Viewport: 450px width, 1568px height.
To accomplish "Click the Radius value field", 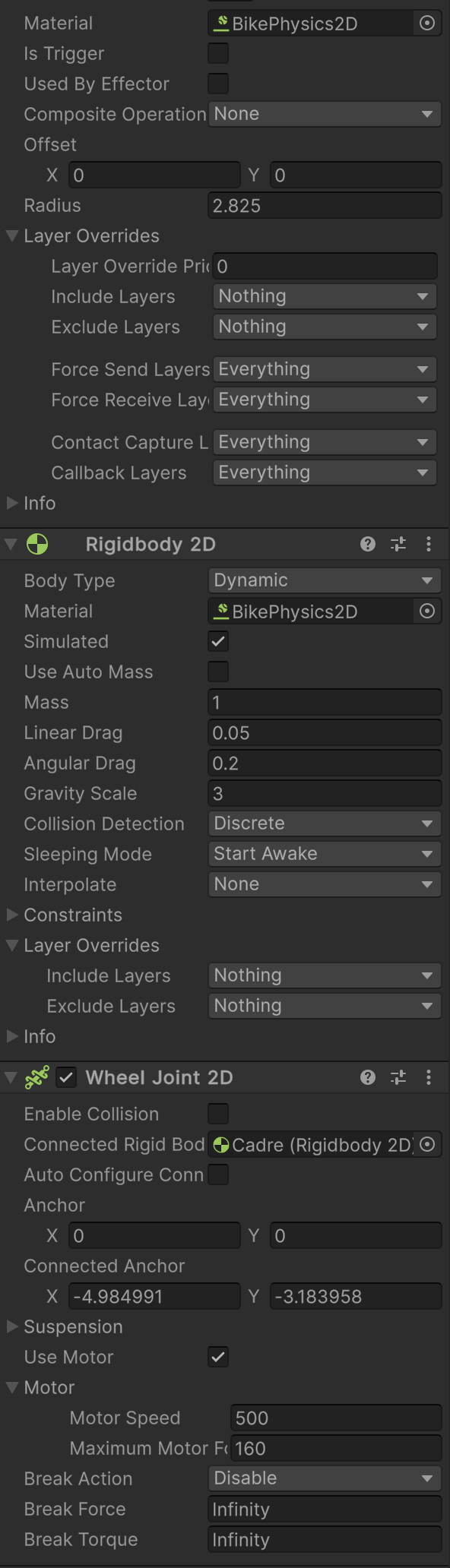I will coord(325,205).
